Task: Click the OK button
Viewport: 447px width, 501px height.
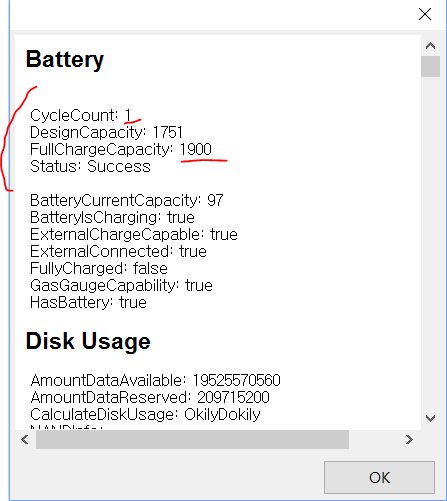Action: click(x=379, y=477)
